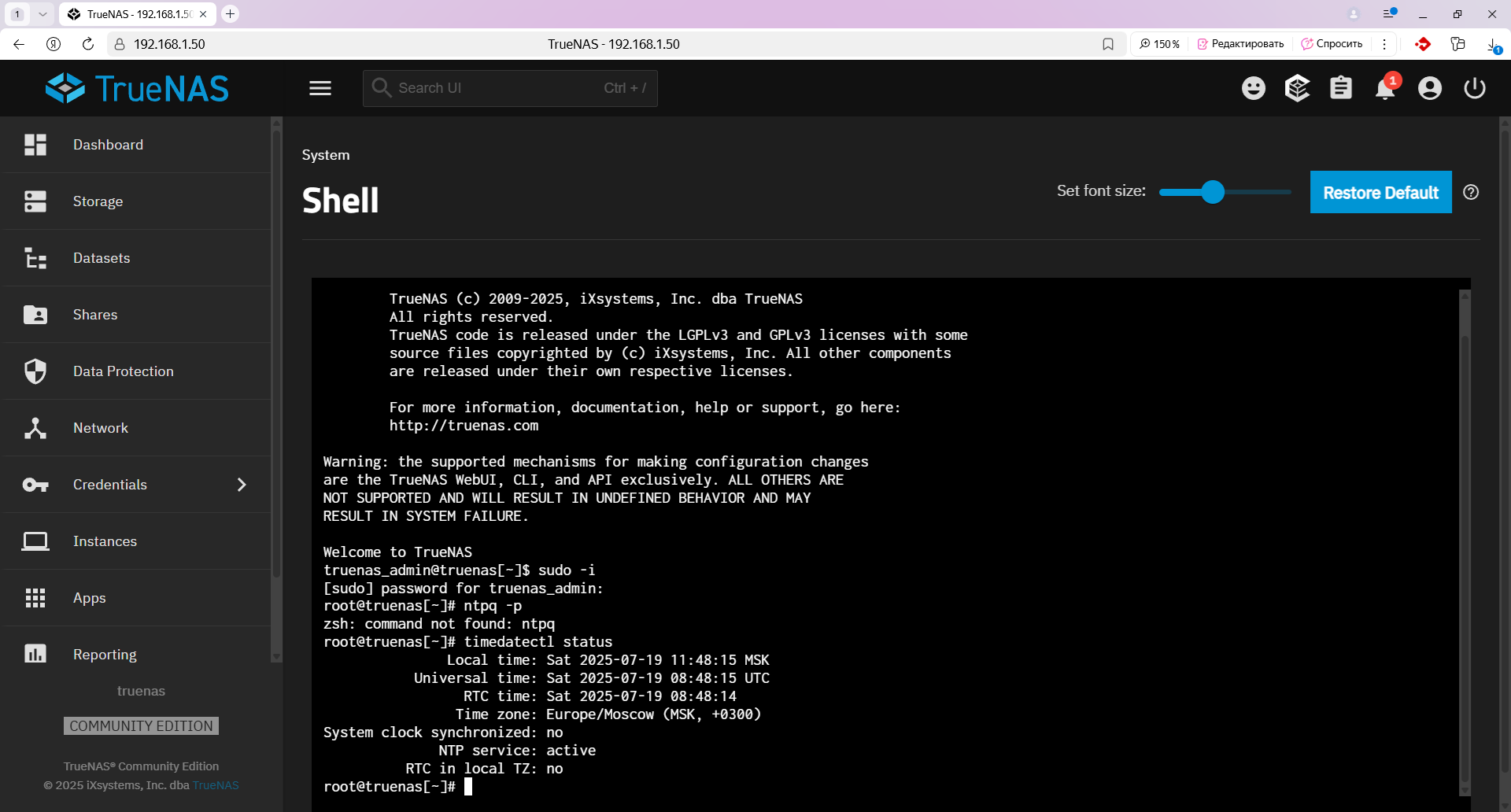Screen dimensions: 1511x812
Task: Click the Datasets tree icon
Action: coord(35,258)
